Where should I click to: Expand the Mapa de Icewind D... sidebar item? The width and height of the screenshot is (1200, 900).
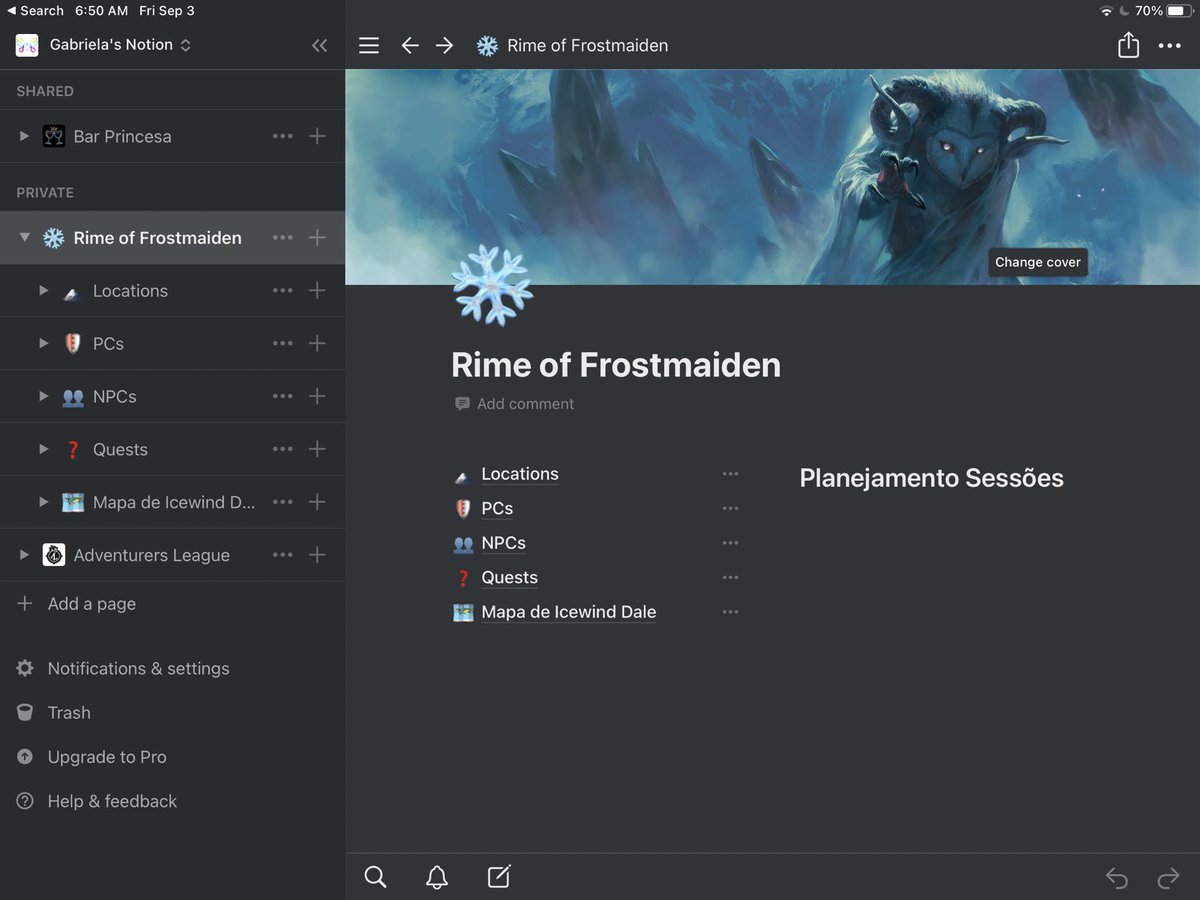point(44,502)
